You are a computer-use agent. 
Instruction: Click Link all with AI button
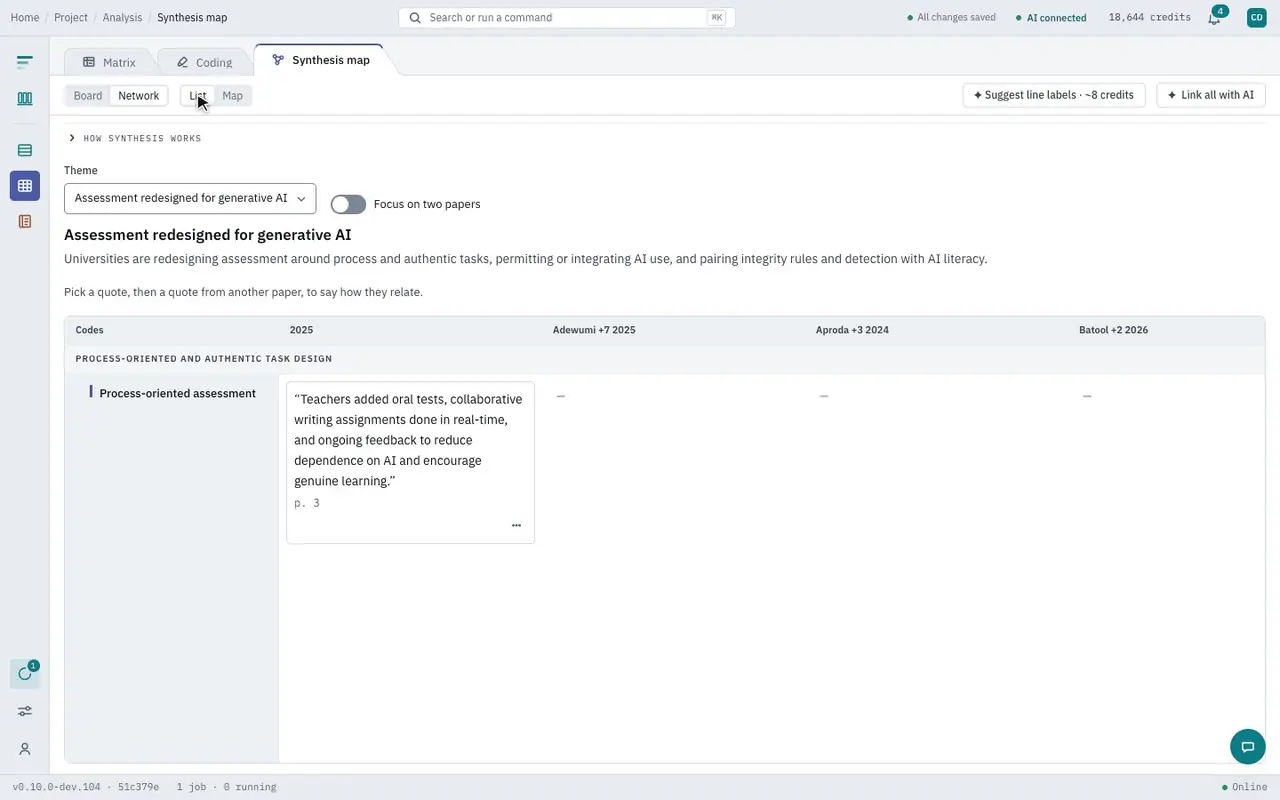(1211, 95)
